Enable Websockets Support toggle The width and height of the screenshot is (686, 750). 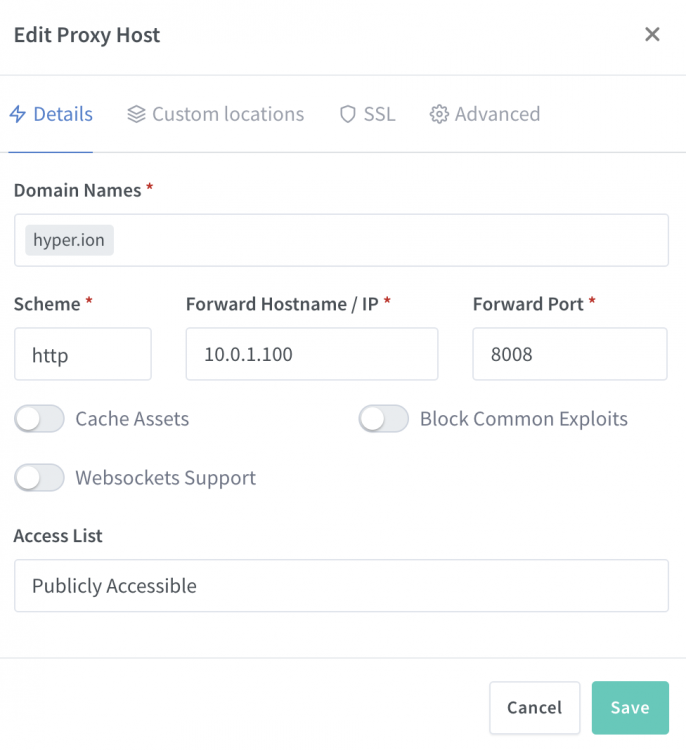[x=39, y=477]
